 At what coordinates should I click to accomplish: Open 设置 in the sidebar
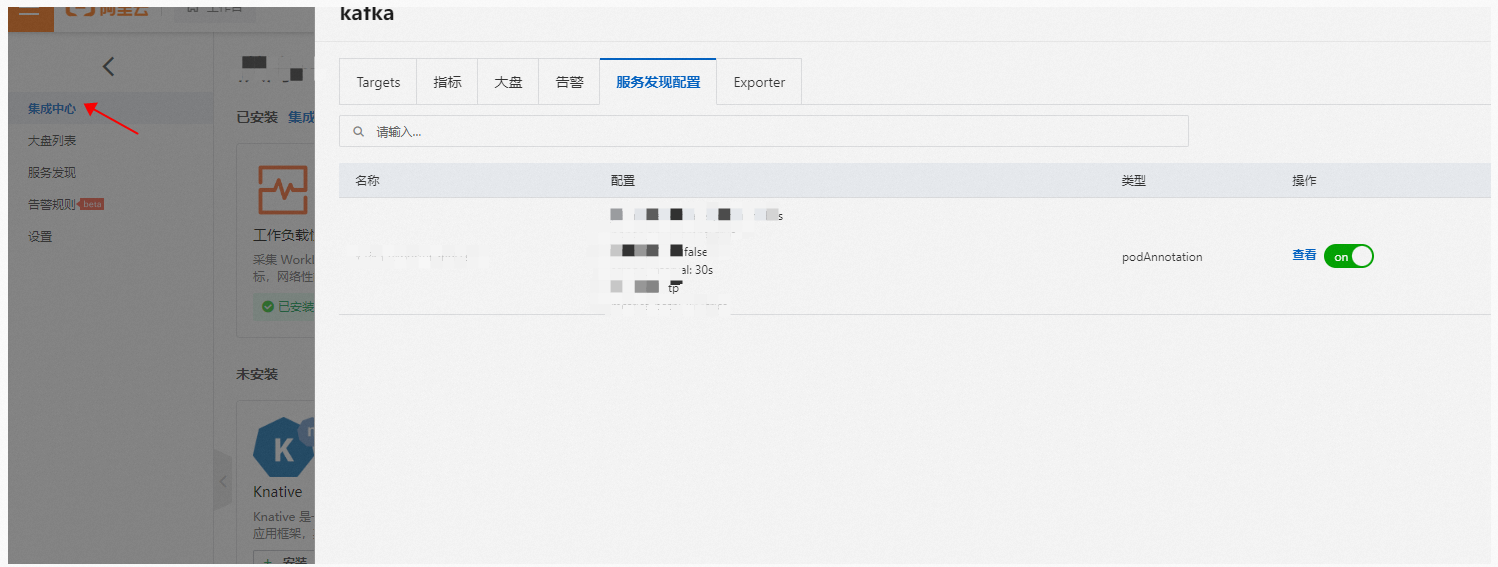tap(40, 236)
